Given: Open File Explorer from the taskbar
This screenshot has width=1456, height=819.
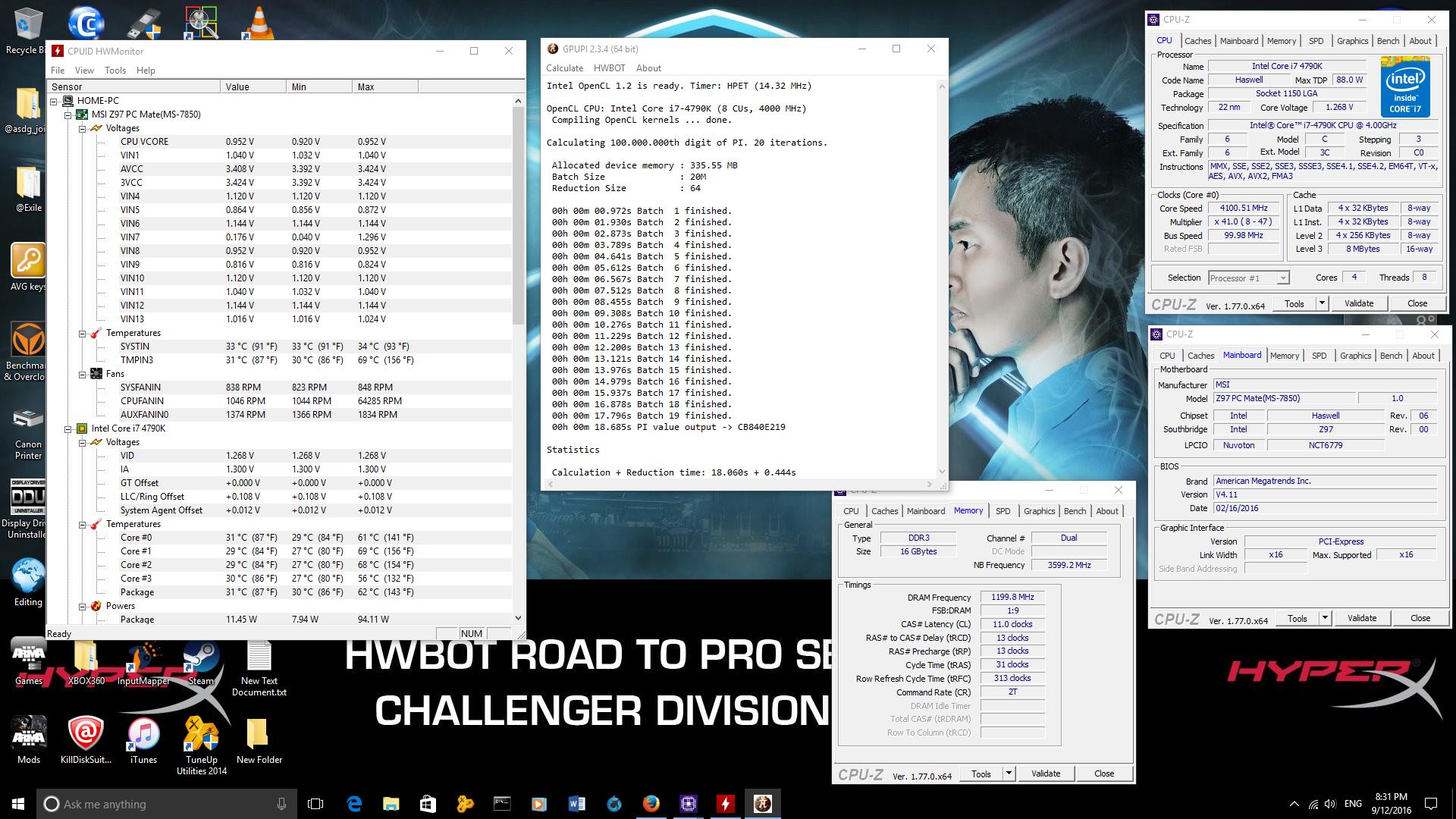Looking at the screenshot, I should pos(391,804).
